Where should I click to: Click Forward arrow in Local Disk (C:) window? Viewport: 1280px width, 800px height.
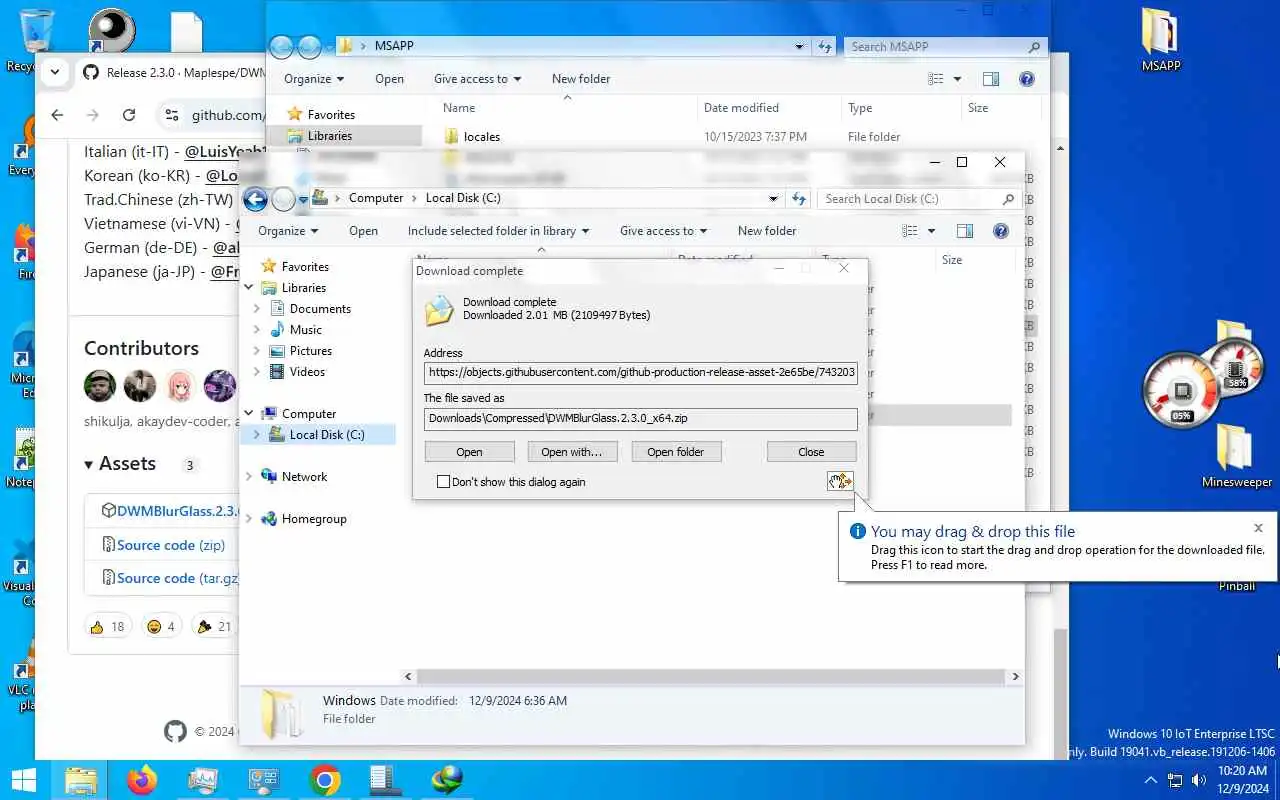(x=284, y=199)
